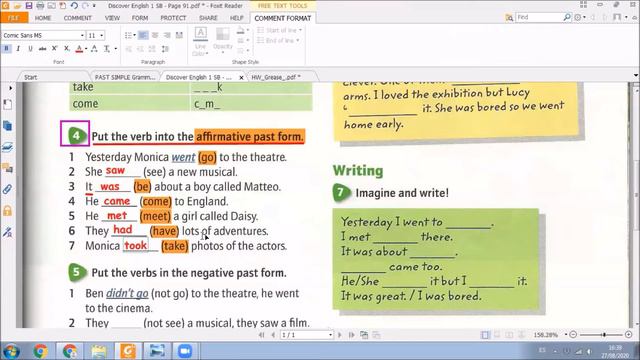Switch to the HOME ribbon tab
Screen dimensions: 640x360
pyautogui.click(x=43, y=18)
